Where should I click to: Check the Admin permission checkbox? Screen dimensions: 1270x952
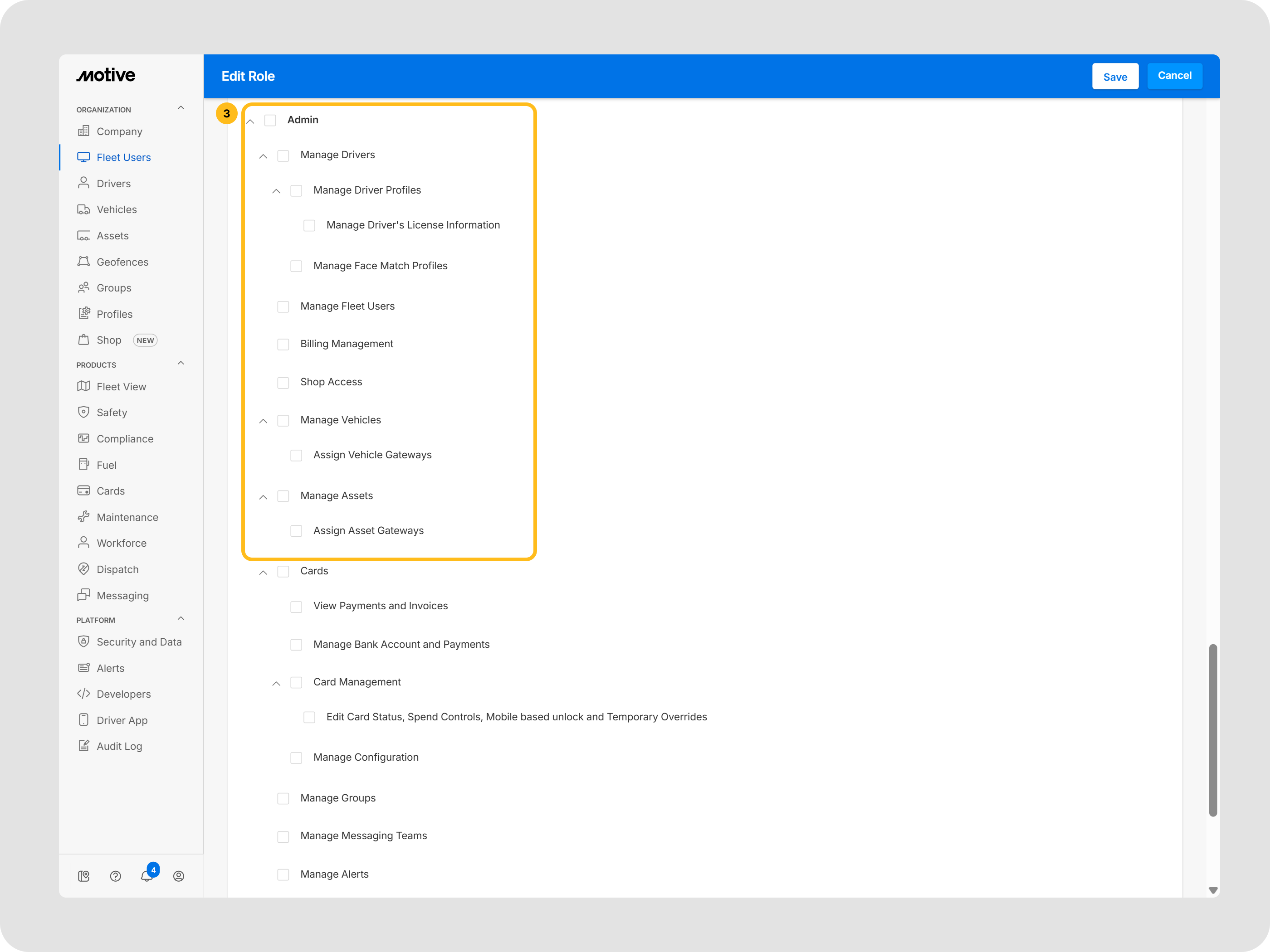point(270,120)
